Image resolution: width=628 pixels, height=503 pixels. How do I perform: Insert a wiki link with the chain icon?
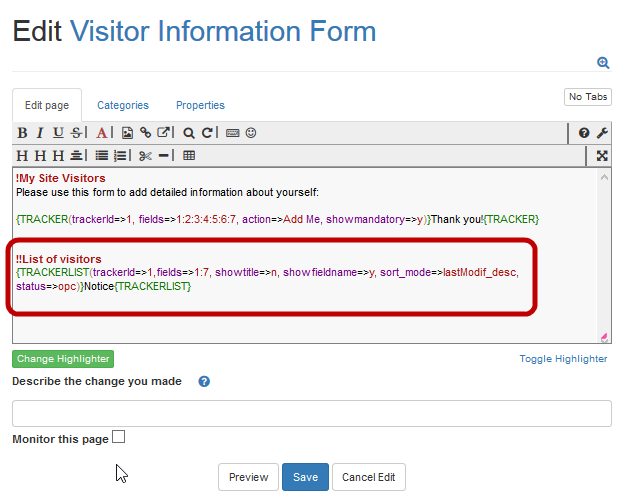click(145, 132)
